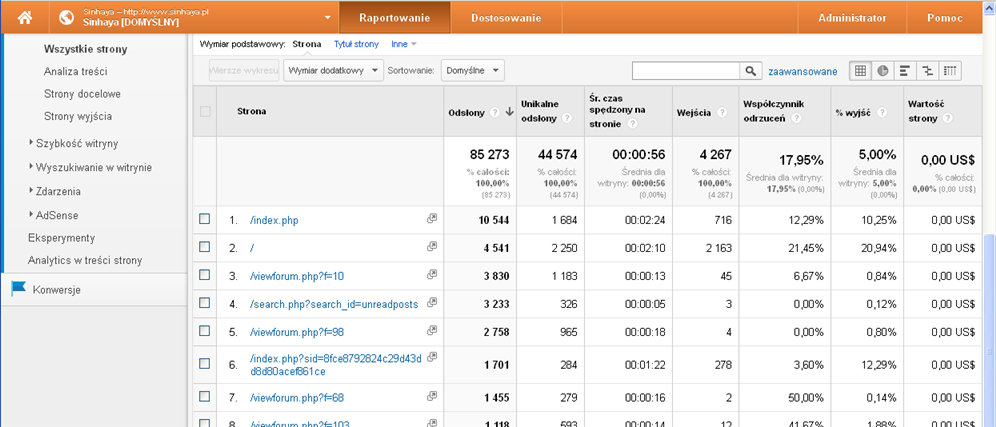The image size is (996, 427).
Task: Switch to comparison view icon
Action: pyautogui.click(x=928, y=71)
